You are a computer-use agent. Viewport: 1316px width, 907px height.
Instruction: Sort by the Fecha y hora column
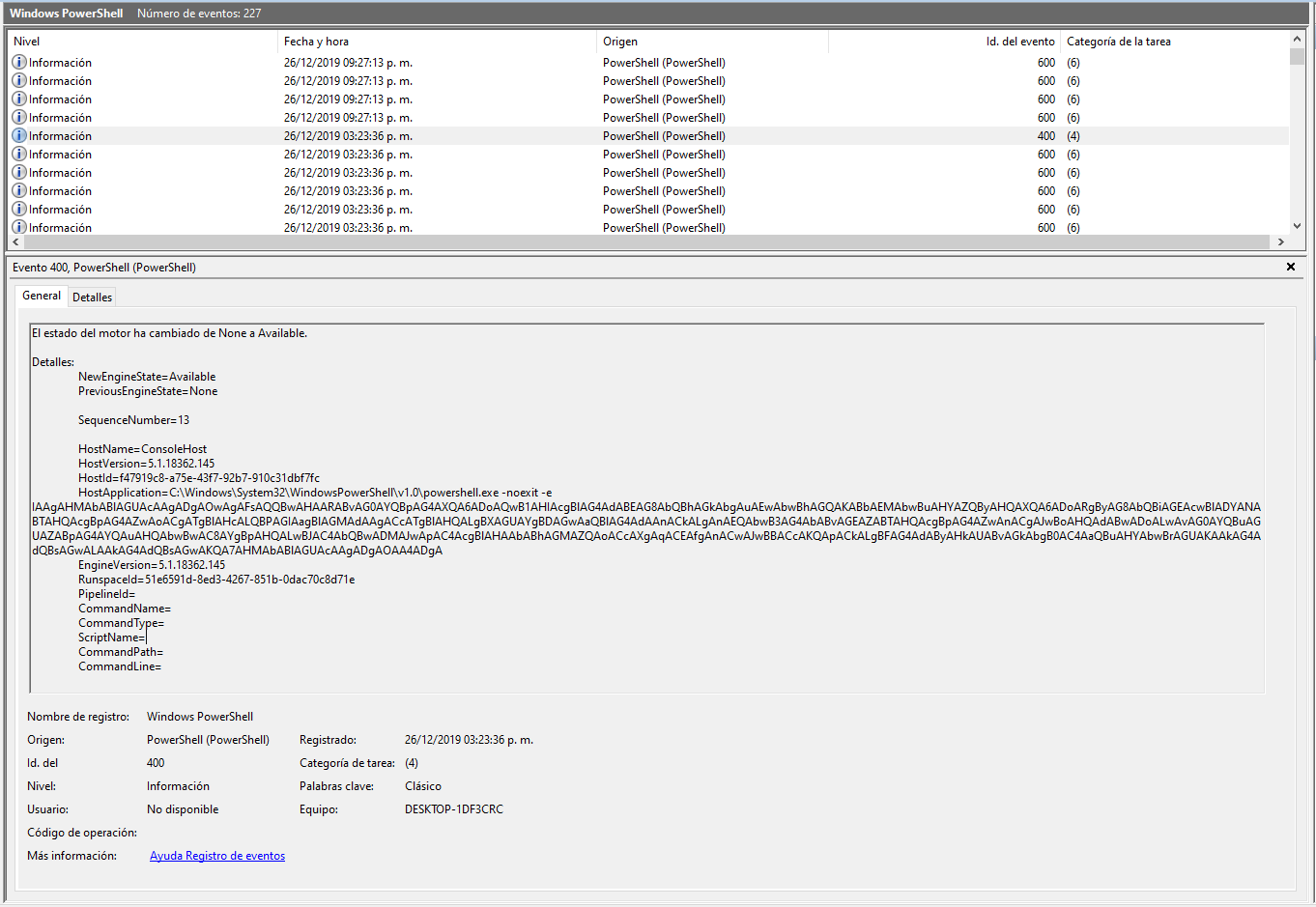(x=437, y=42)
